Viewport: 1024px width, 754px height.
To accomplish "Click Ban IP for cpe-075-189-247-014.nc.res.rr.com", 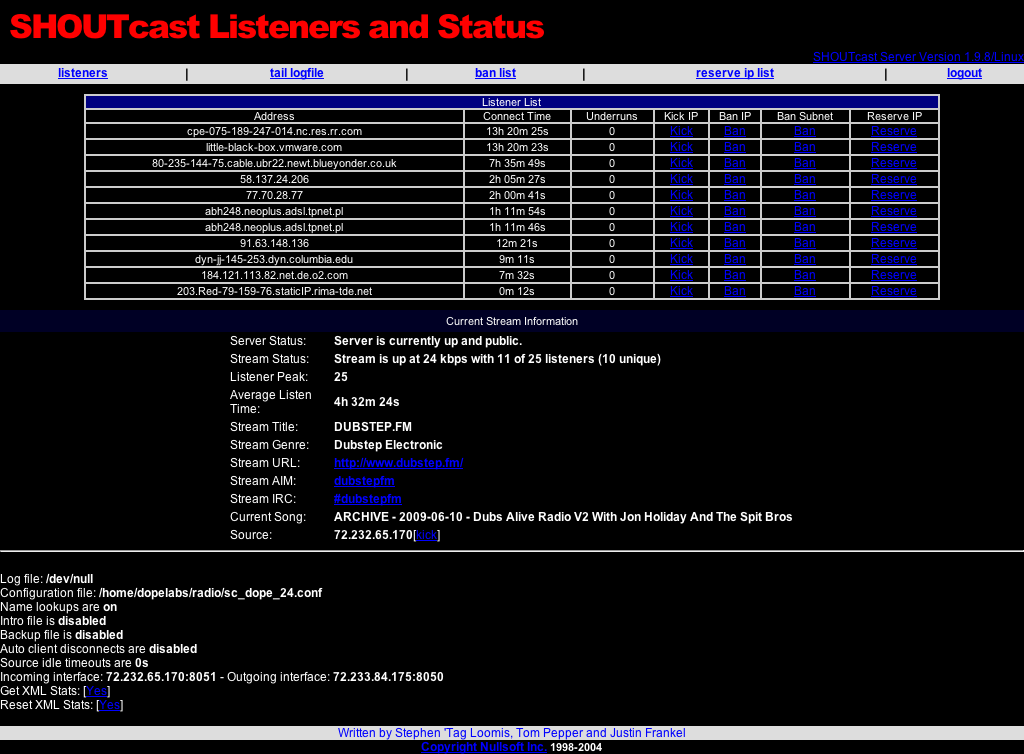I will [x=735, y=131].
